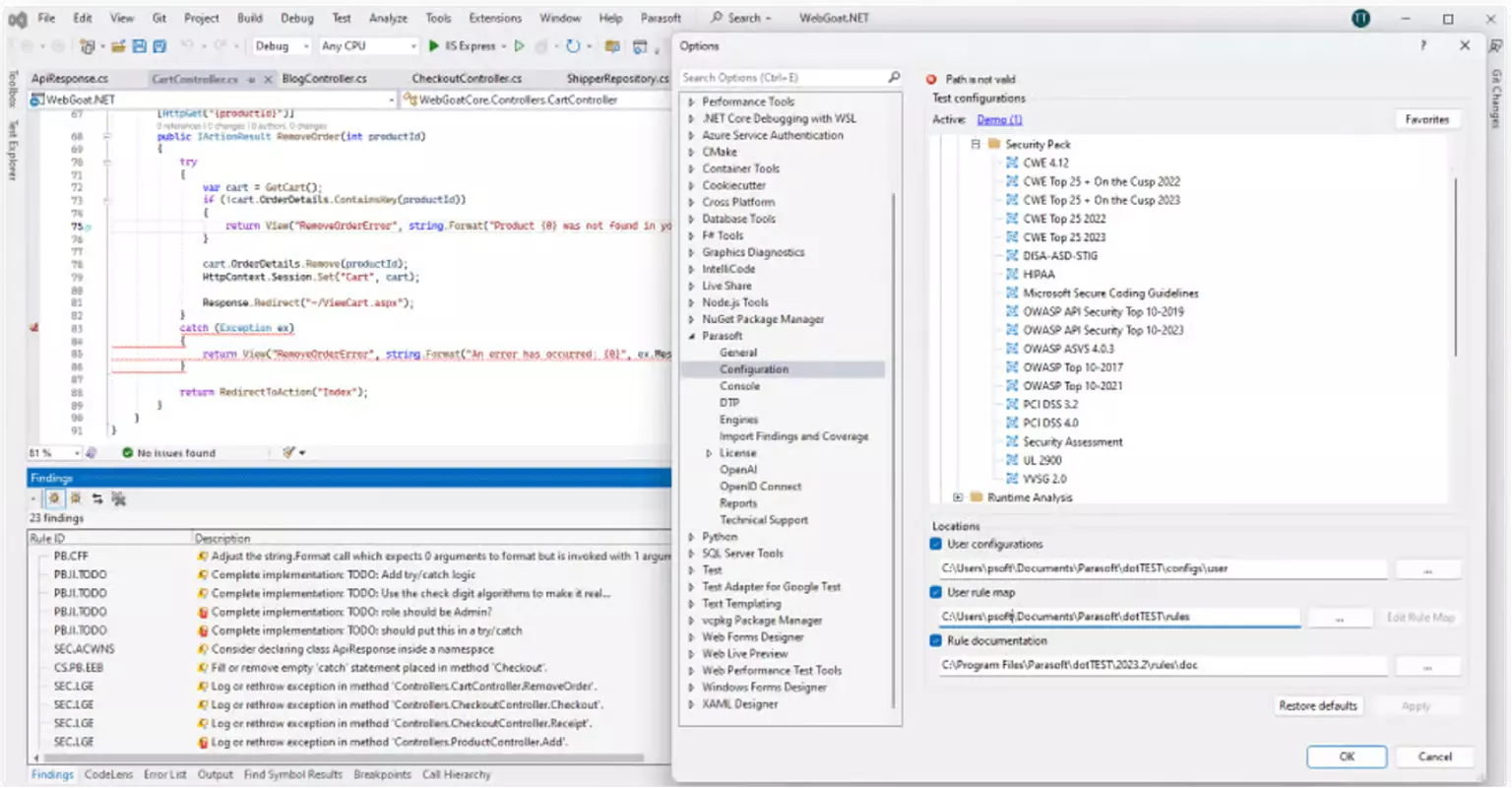
Task: Click the first sun-shaped Findings toolbar icon
Action: click(x=54, y=498)
